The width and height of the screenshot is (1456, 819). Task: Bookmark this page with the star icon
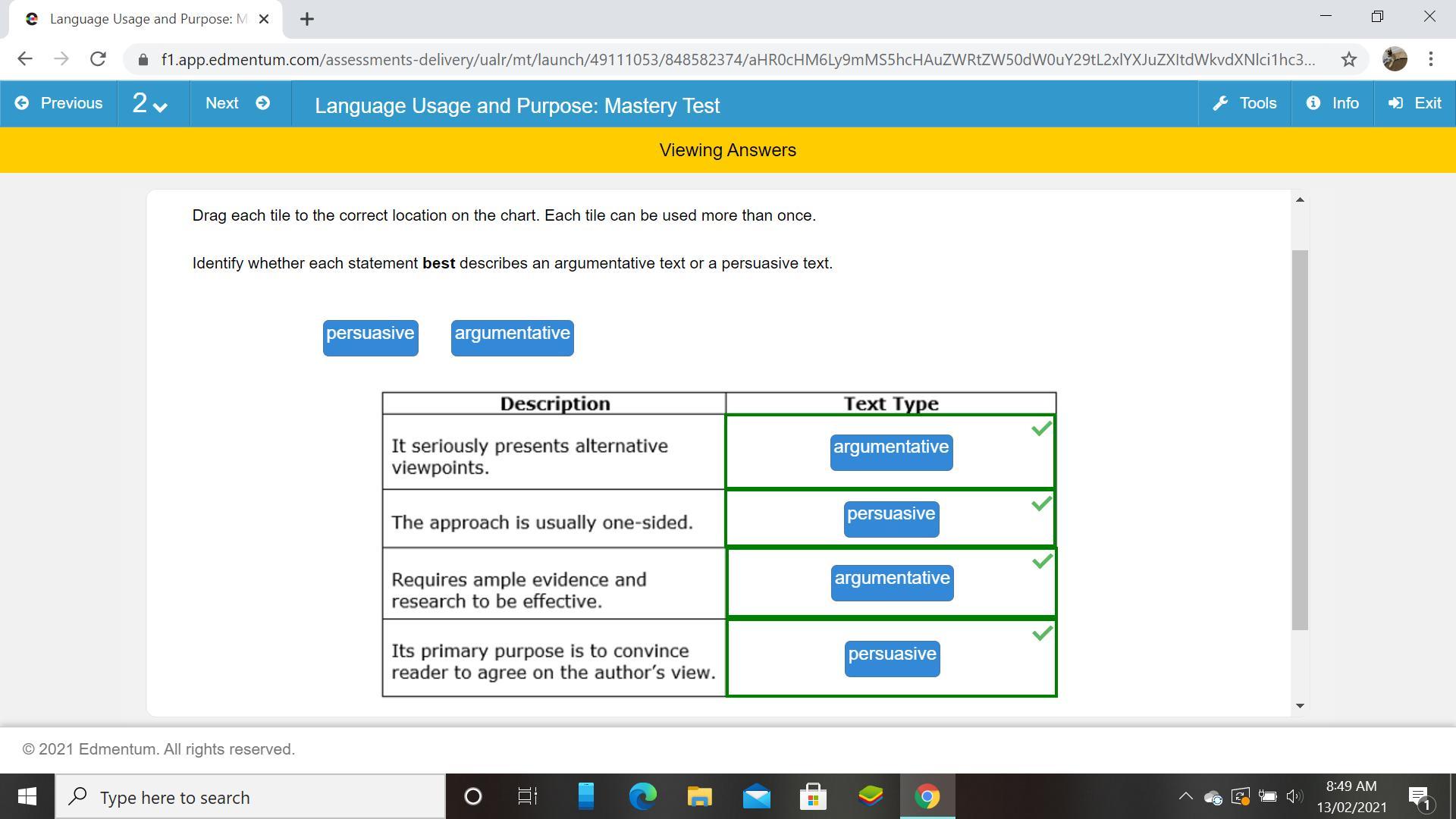(1348, 59)
